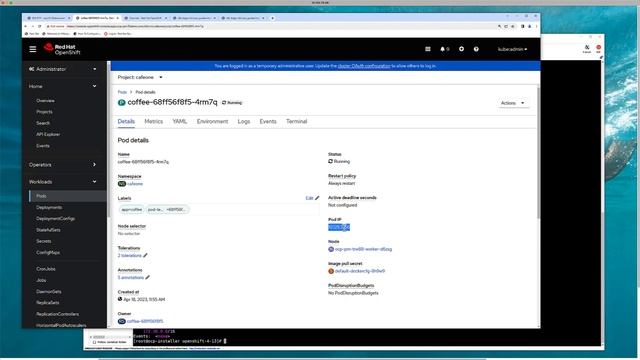
Task: Switch to the Terminal tab
Action: [x=296, y=122]
